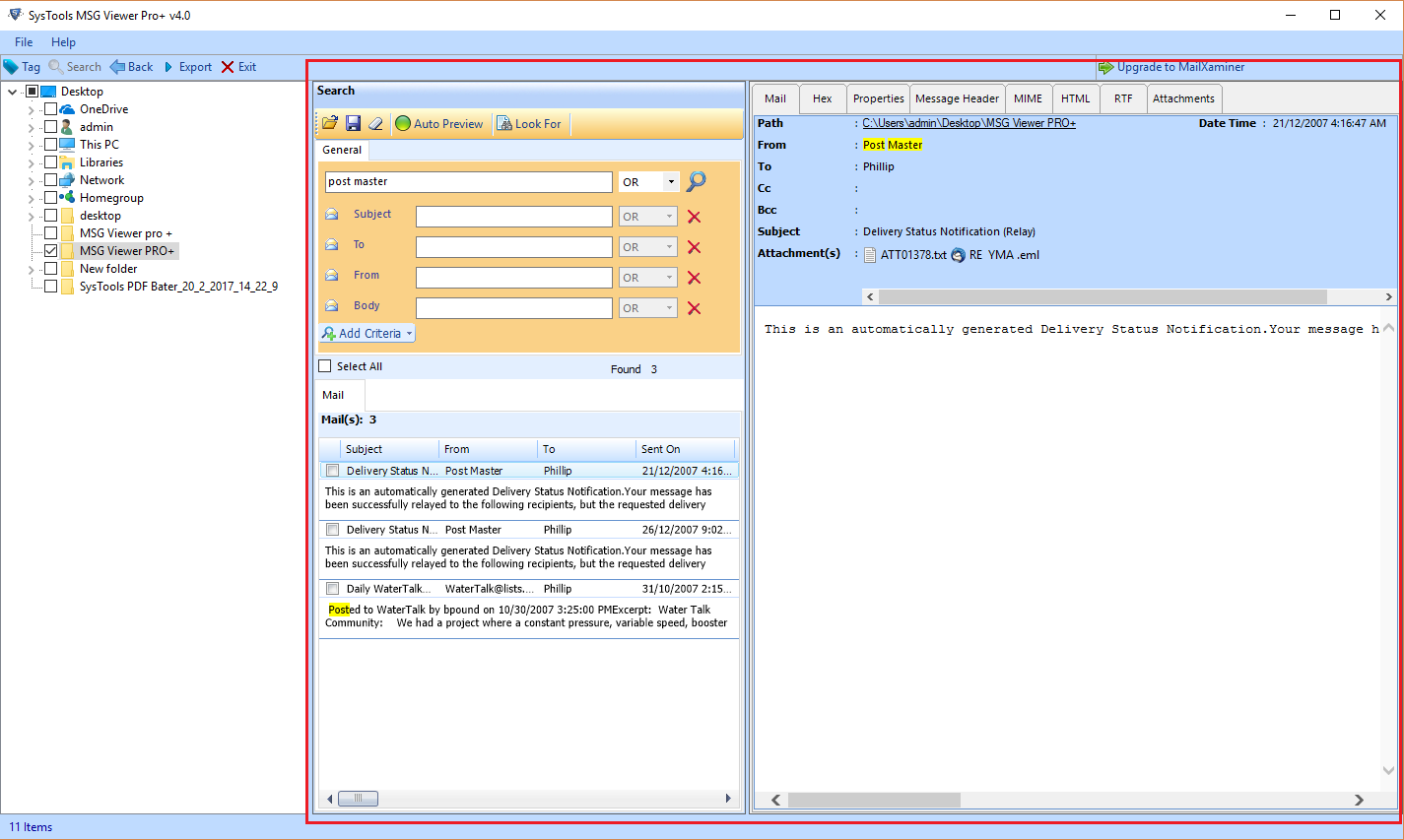Click the Body criteria envelope icon

[332, 306]
